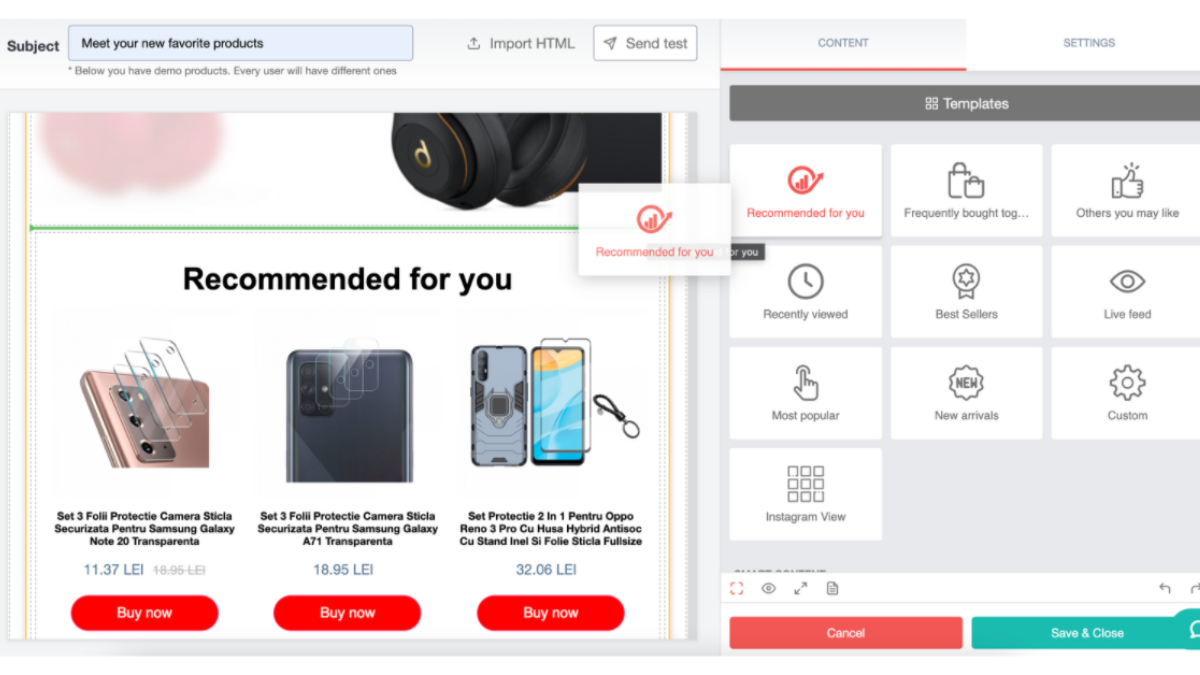Viewport: 1200px width, 675px height.
Task: Click the Subject input field
Action: pos(240,43)
